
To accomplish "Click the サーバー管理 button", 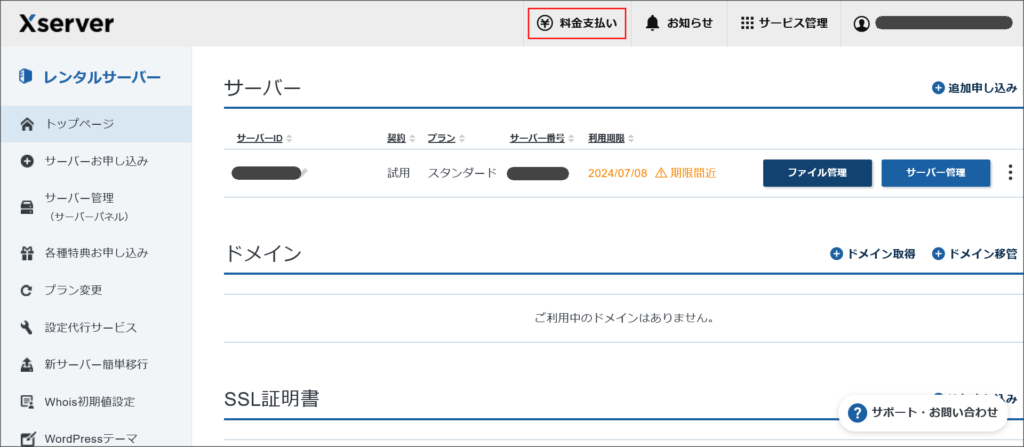I will coord(935,173).
